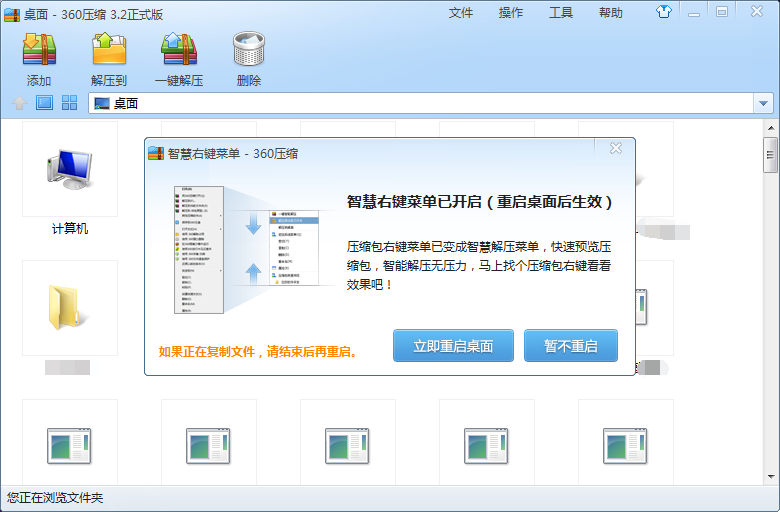Open the skin (shirt) icon in title bar
Image resolution: width=780 pixels, height=512 pixels.
pos(664,11)
